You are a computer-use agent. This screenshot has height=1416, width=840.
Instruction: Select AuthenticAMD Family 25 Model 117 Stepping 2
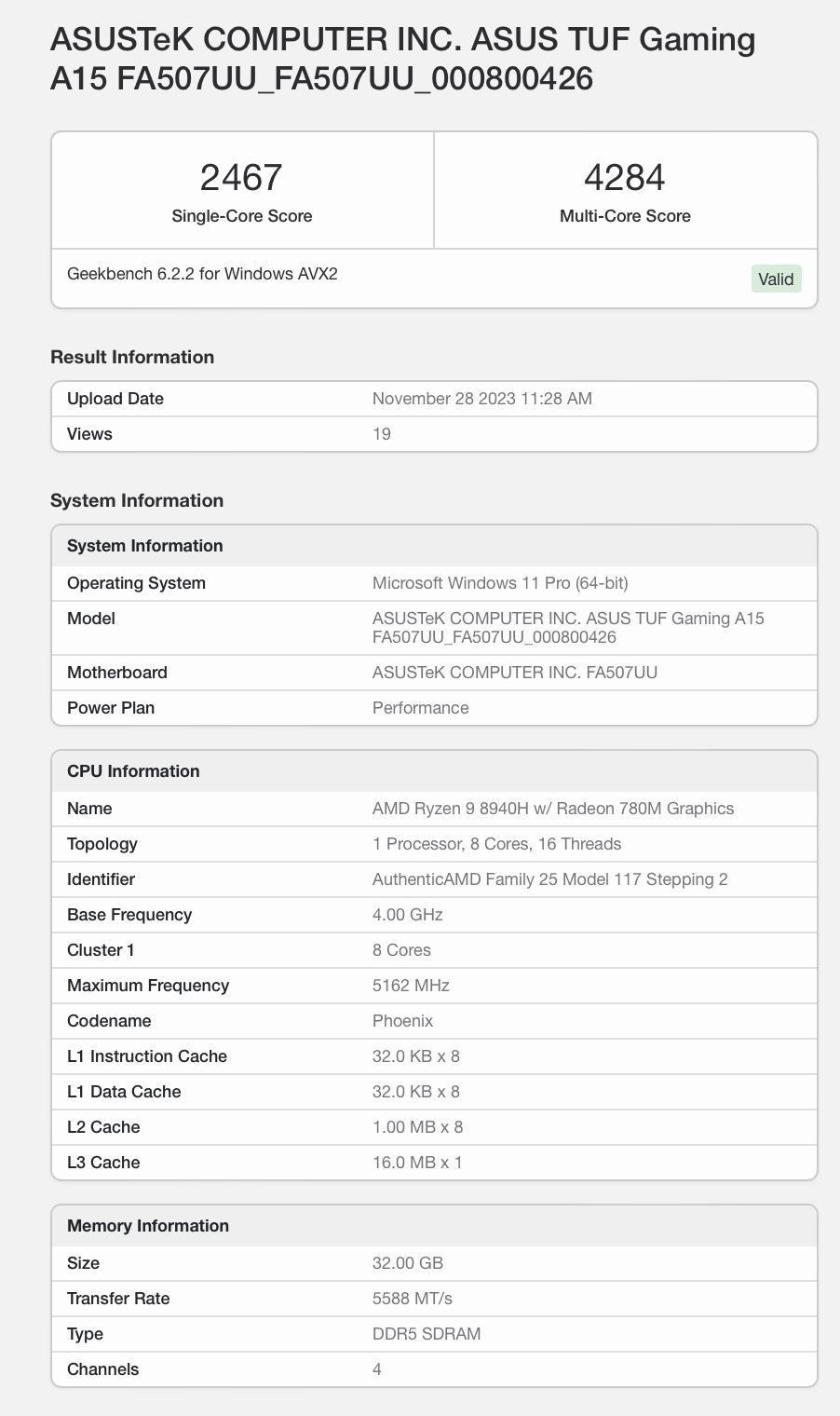(550, 879)
